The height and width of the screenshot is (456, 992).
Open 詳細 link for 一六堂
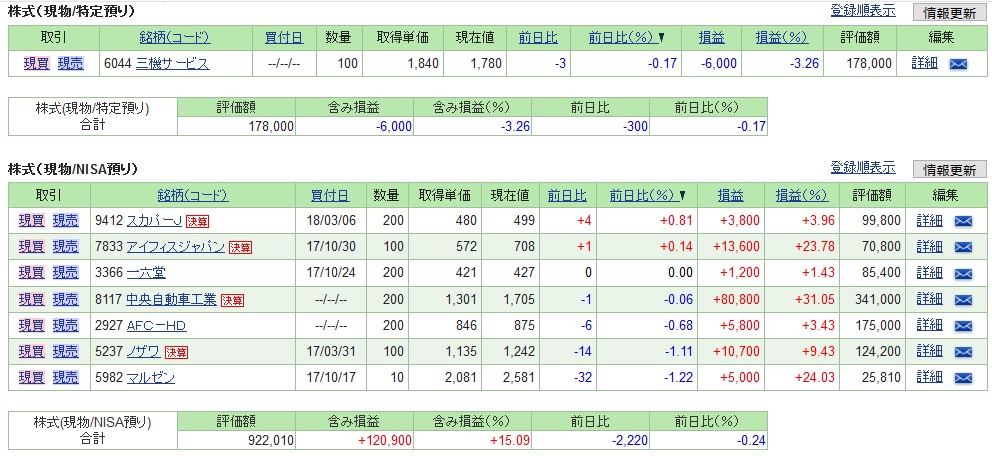pyautogui.click(x=929, y=273)
